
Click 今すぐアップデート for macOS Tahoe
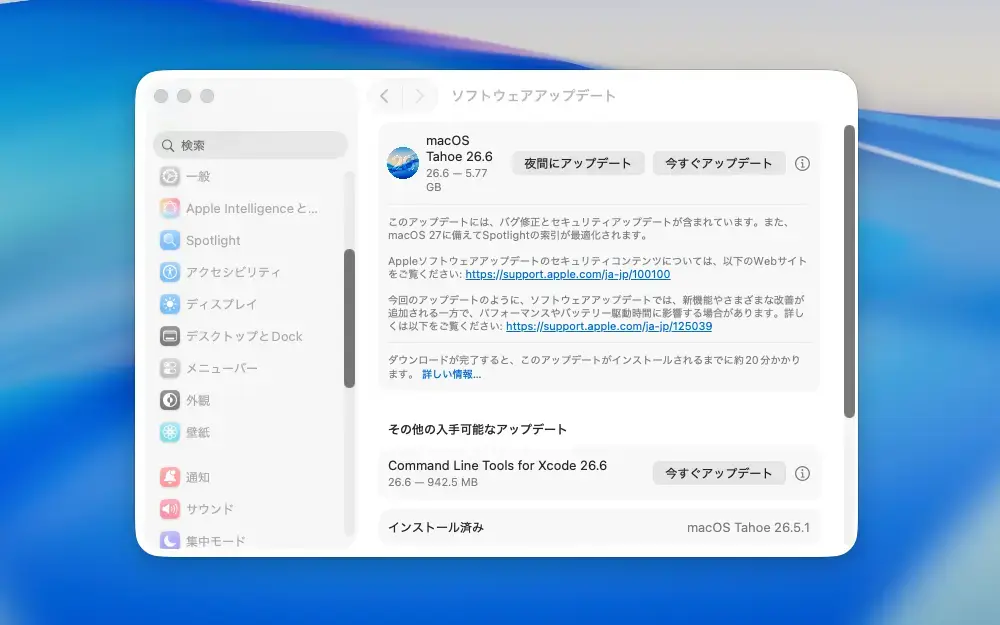pos(719,163)
